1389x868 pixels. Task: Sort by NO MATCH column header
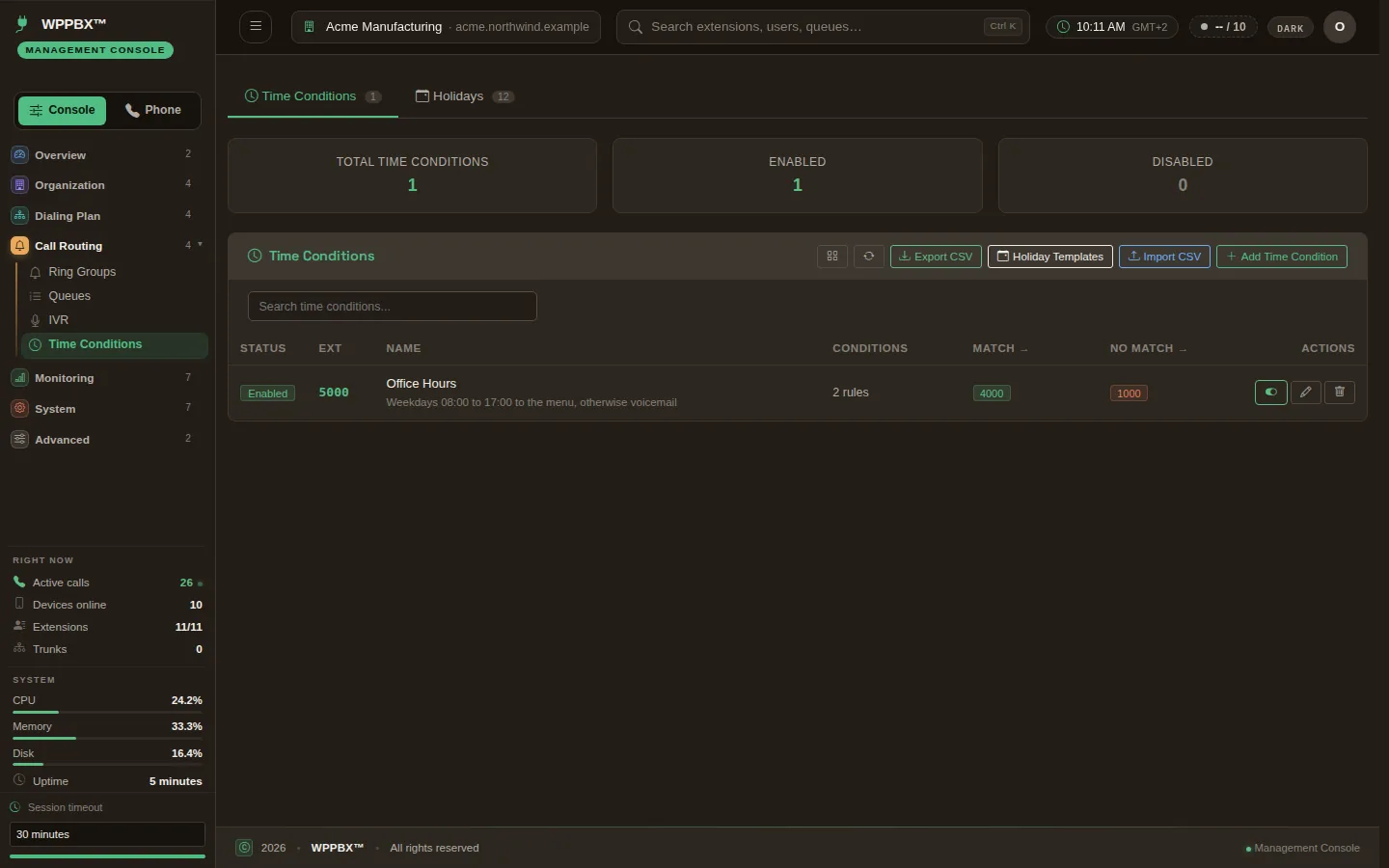[x=1148, y=348]
